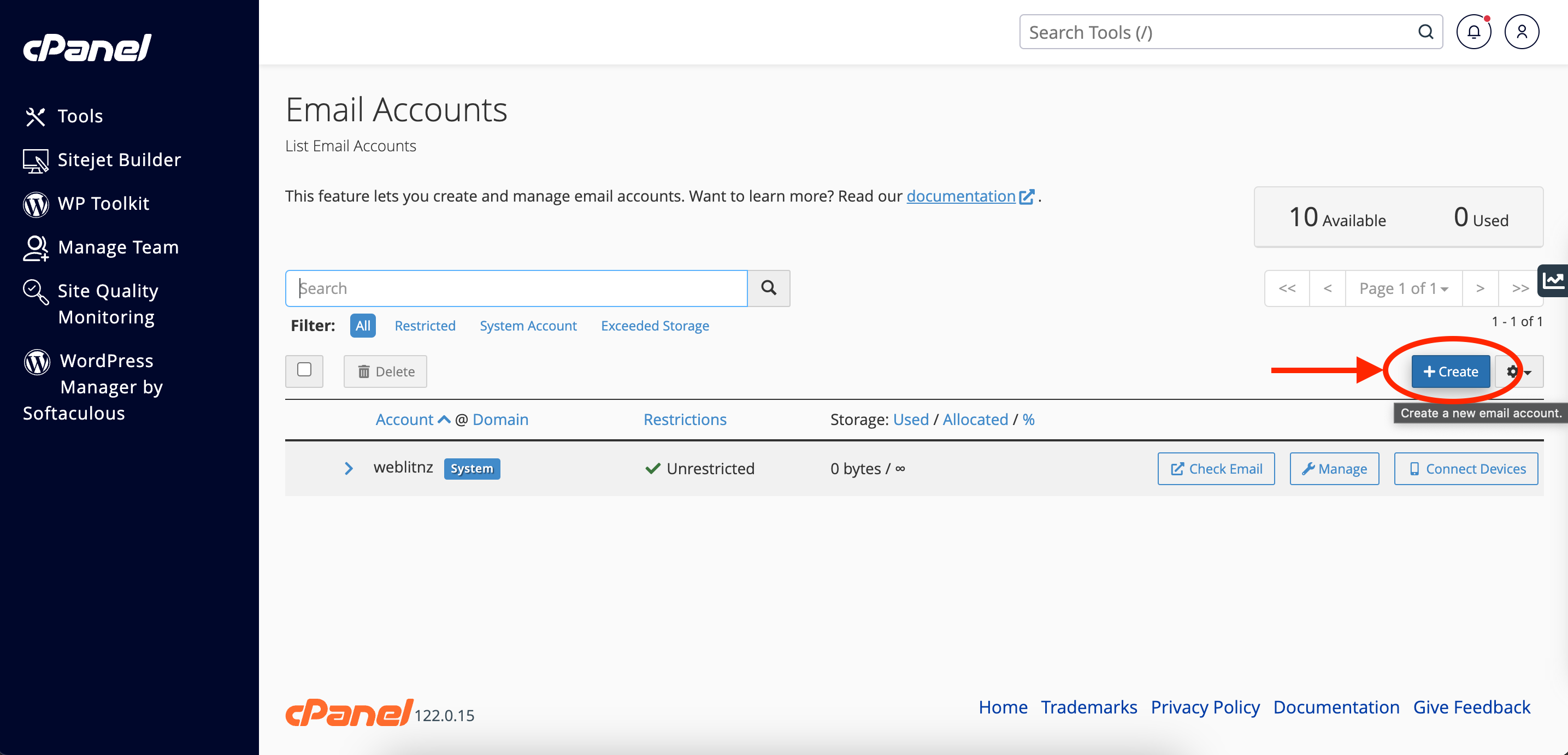This screenshot has width=1568, height=755.
Task: Click the Unrestricted status text
Action: [x=710, y=468]
